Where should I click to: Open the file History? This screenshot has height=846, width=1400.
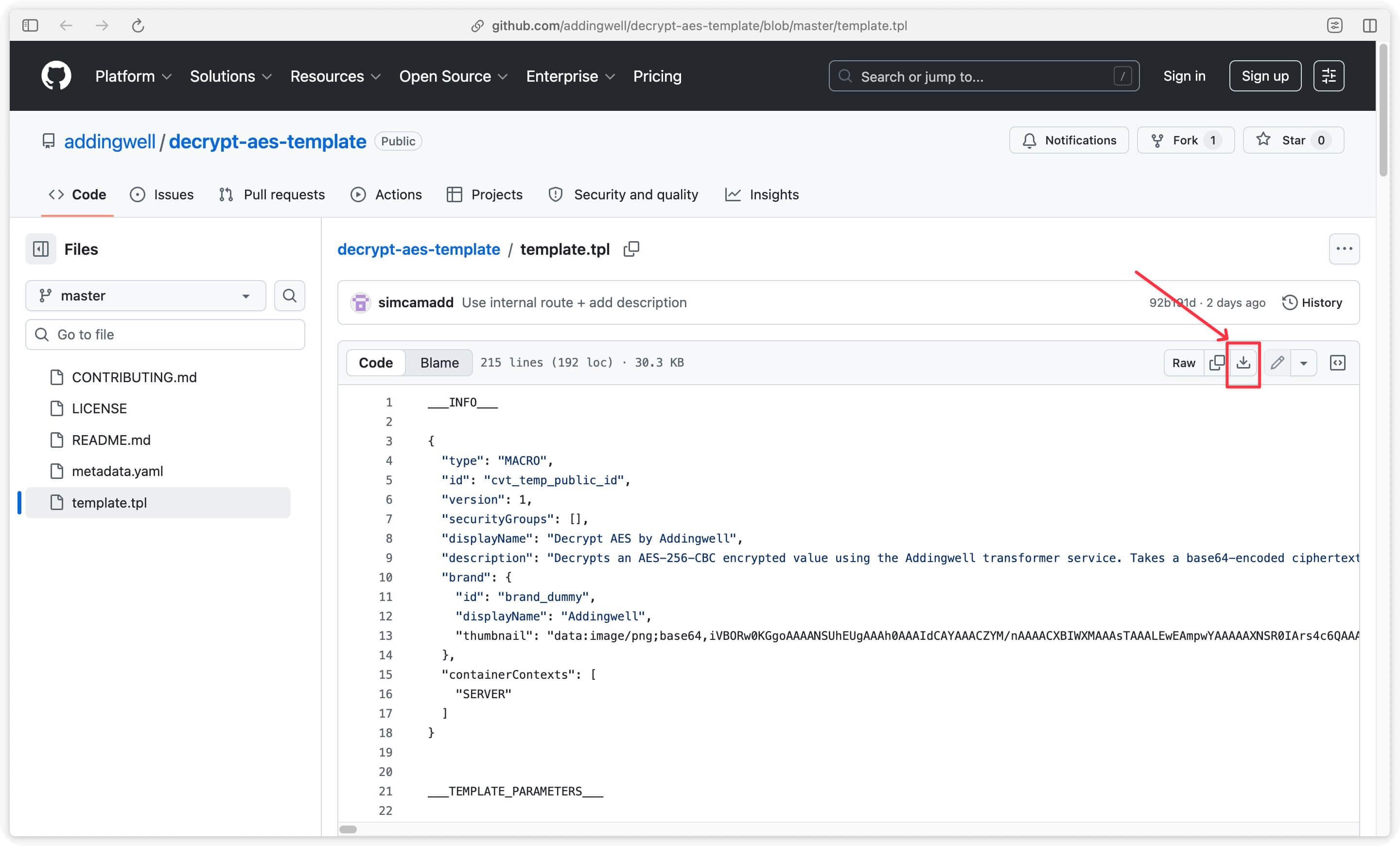pos(1312,302)
